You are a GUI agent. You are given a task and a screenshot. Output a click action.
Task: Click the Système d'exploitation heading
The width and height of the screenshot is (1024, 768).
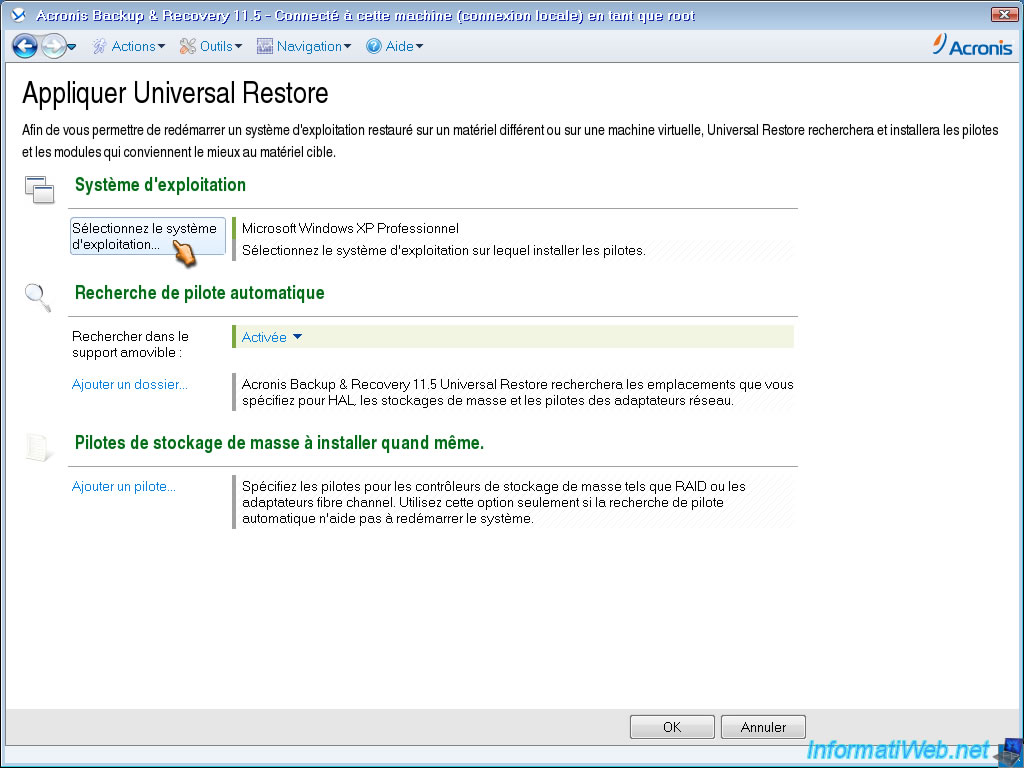[160, 185]
